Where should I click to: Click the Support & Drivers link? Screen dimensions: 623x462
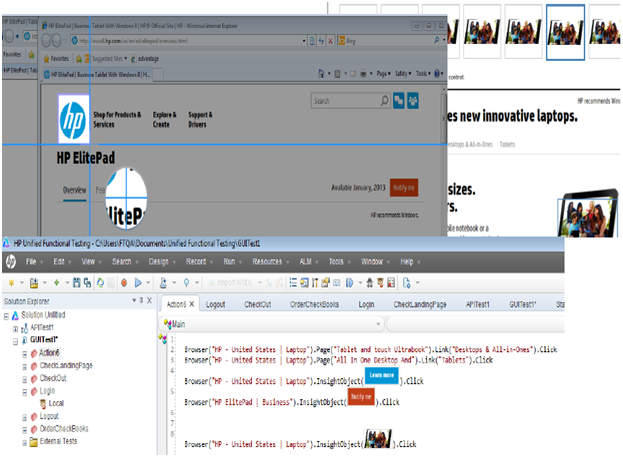point(200,119)
